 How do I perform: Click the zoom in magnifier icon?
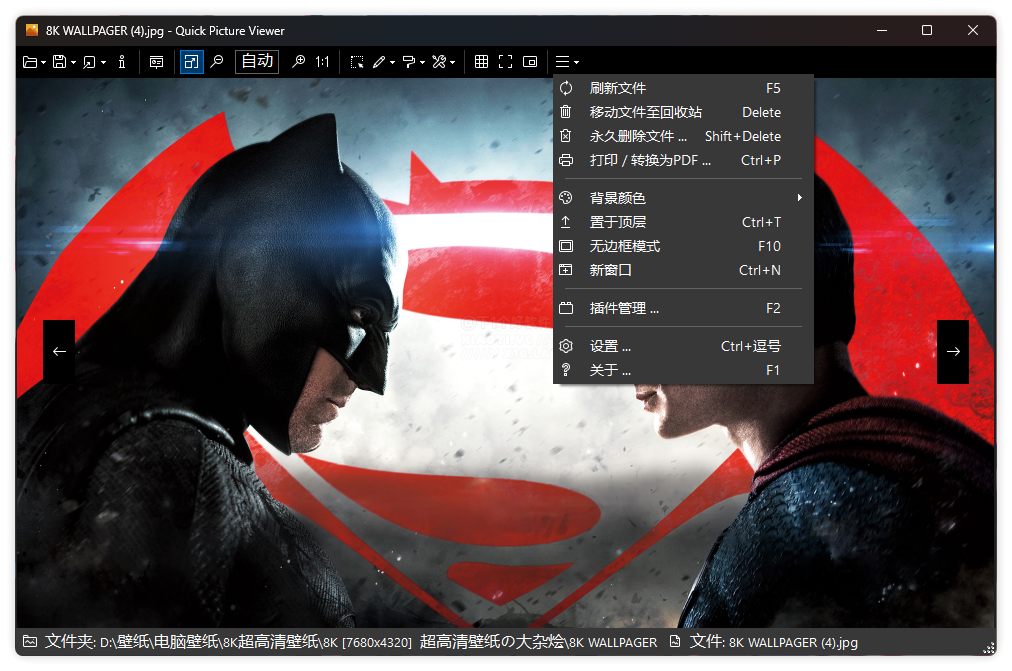[298, 61]
